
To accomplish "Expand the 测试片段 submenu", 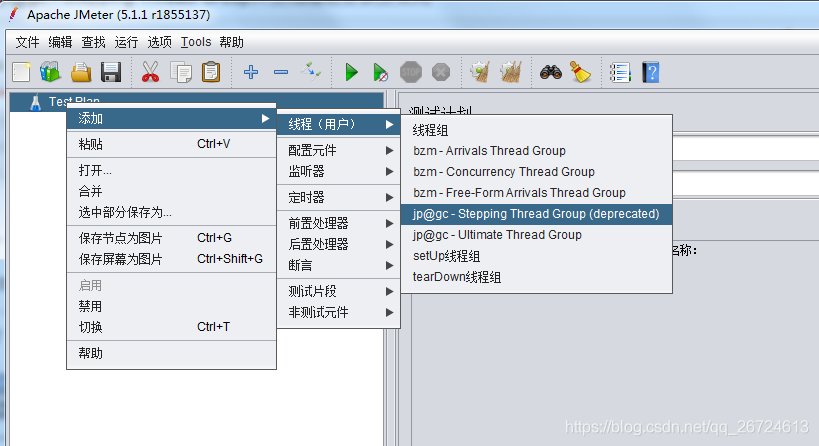I will 338,291.
